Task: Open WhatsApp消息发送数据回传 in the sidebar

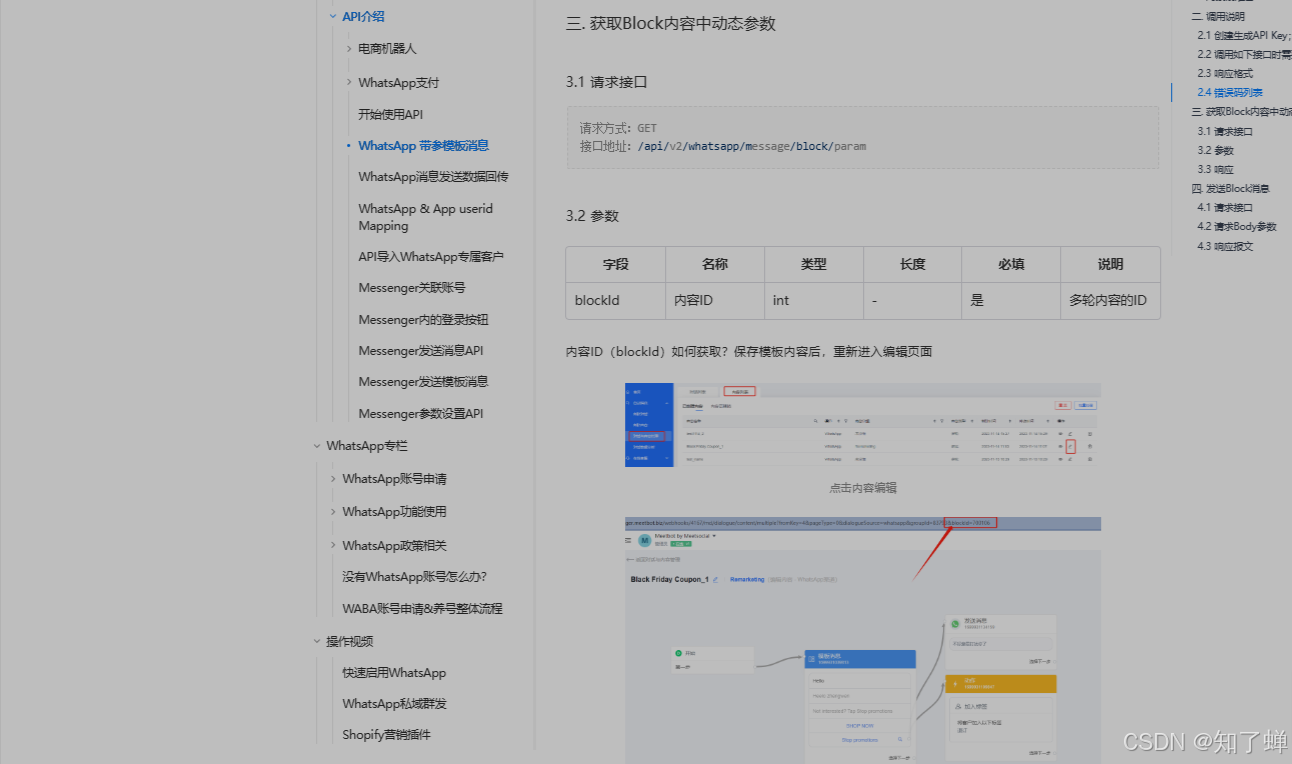Action: [x=434, y=177]
